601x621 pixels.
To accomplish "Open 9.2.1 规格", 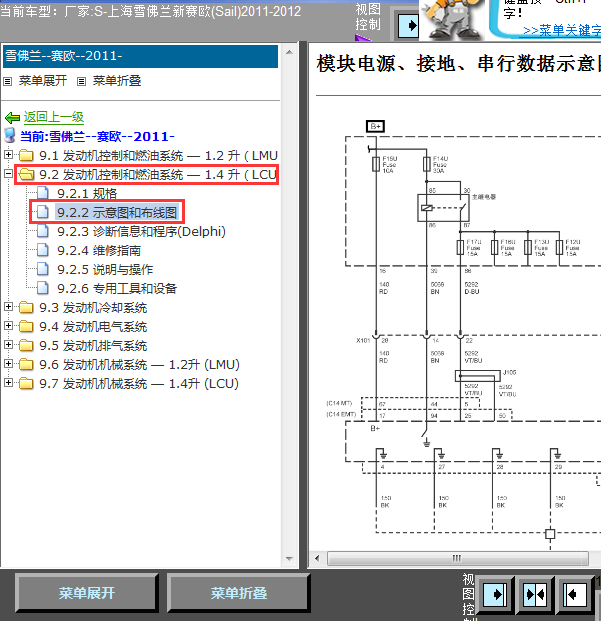I will tap(87, 194).
